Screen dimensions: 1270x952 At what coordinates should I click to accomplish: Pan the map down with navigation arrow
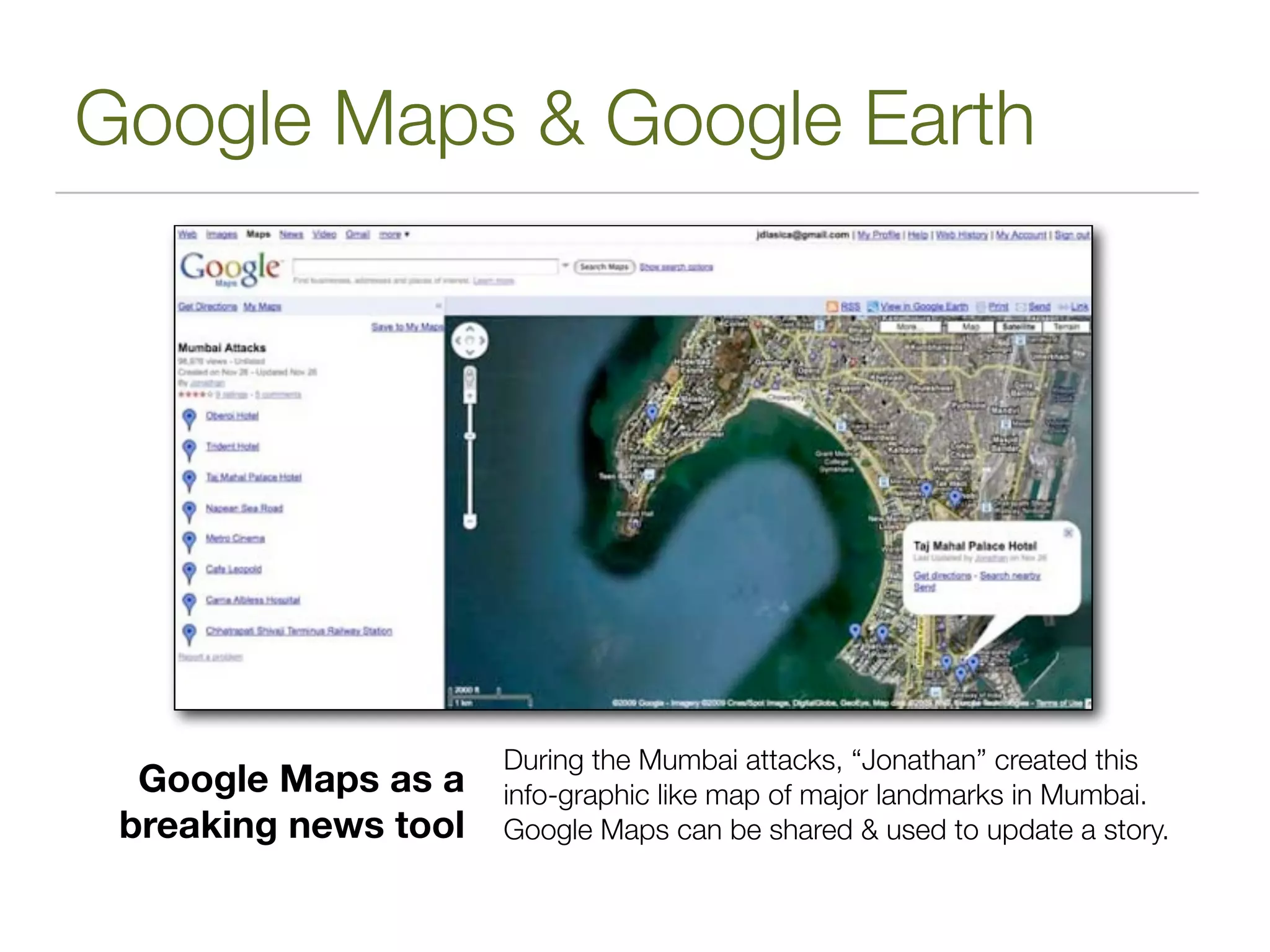tap(470, 352)
